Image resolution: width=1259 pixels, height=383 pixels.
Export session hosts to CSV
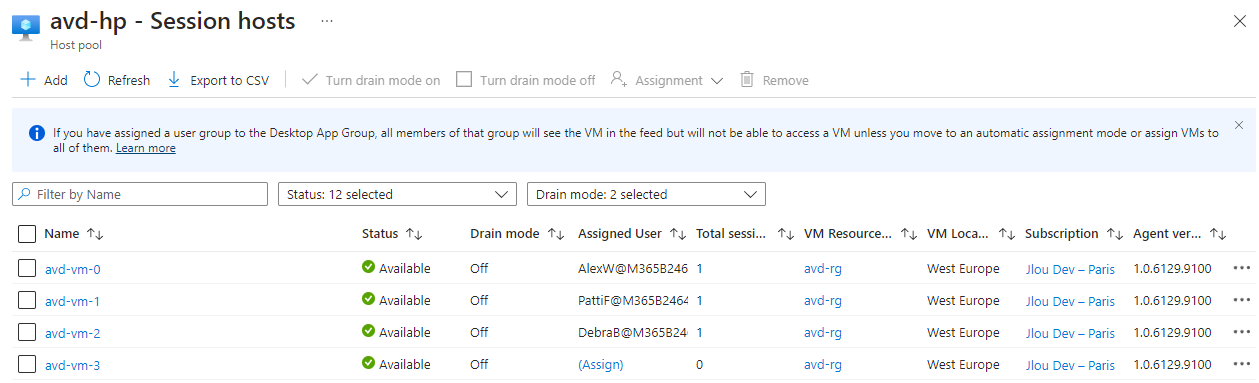click(x=218, y=80)
